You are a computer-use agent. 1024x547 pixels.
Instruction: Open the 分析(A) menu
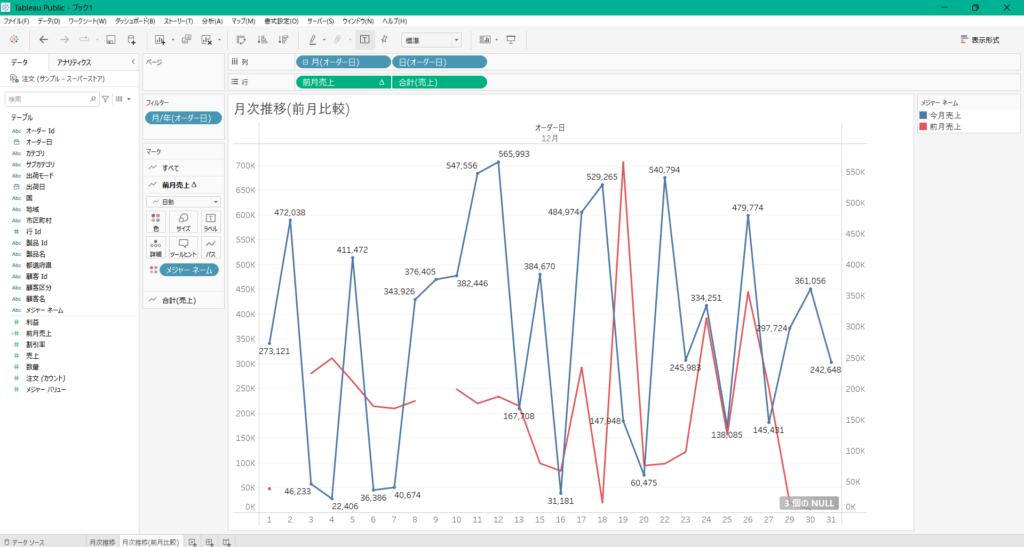[212, 21]
